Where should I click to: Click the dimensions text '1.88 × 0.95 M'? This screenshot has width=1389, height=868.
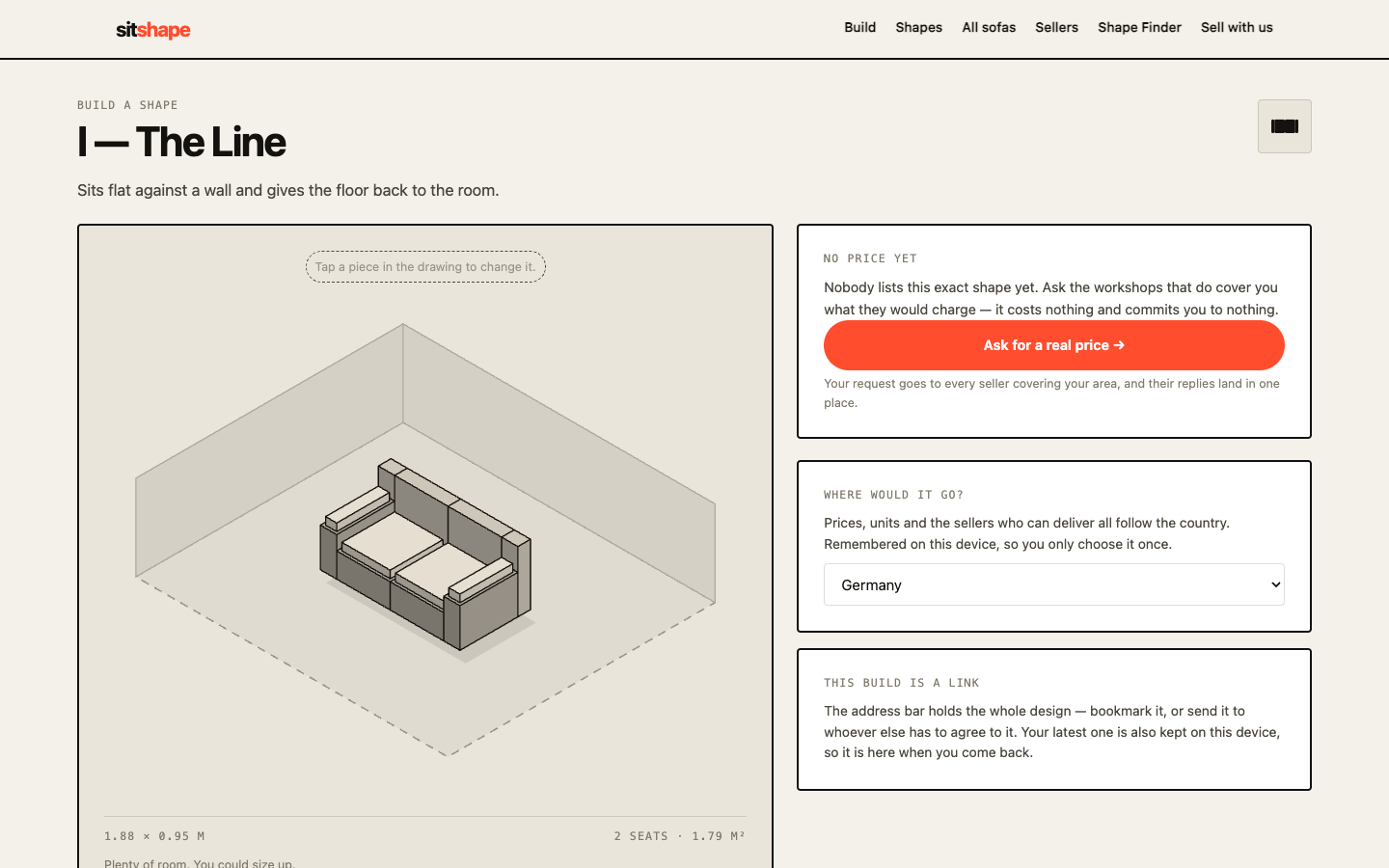pos(154,836)
